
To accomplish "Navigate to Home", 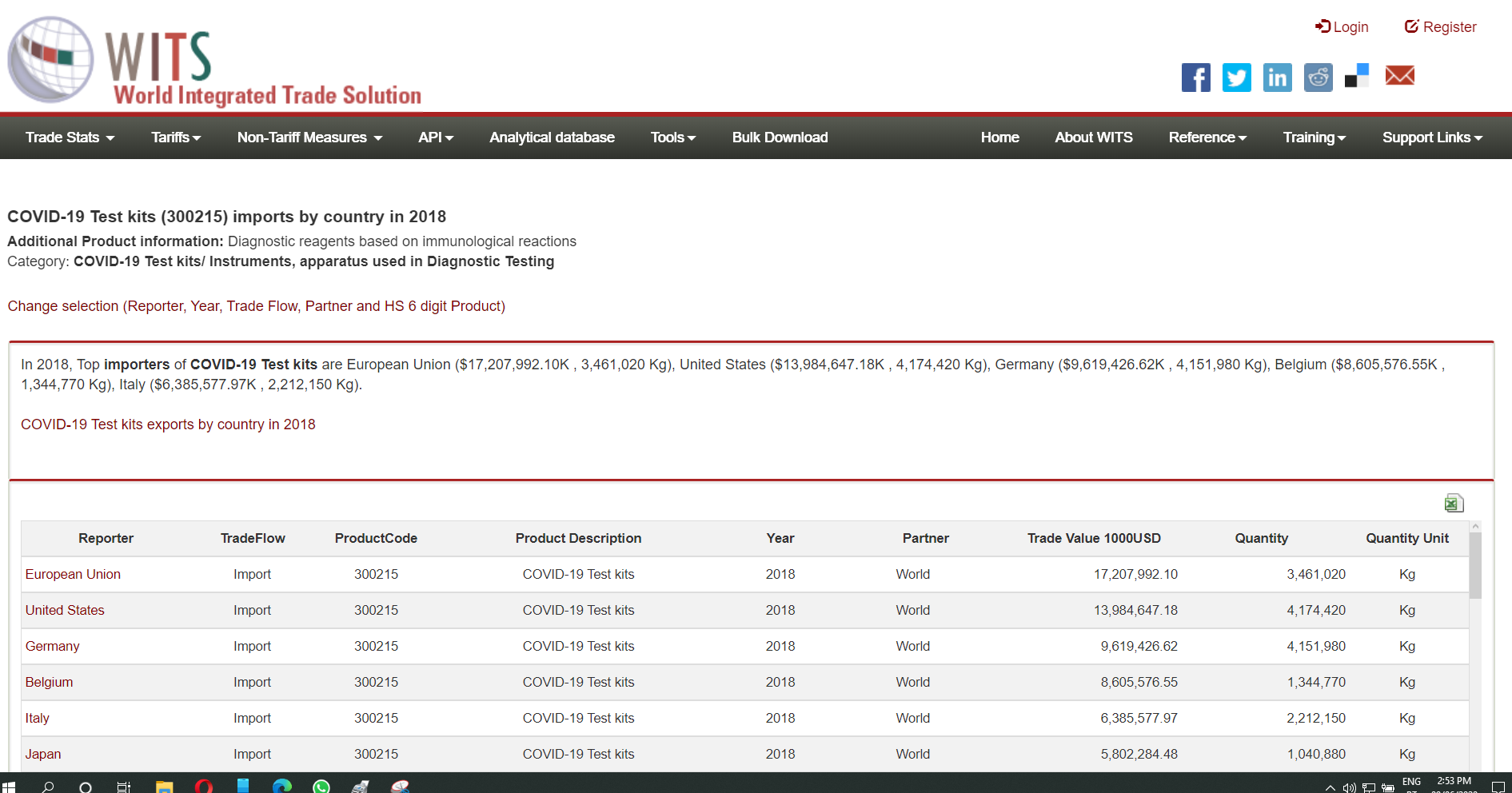I will [x=999, y=137].
